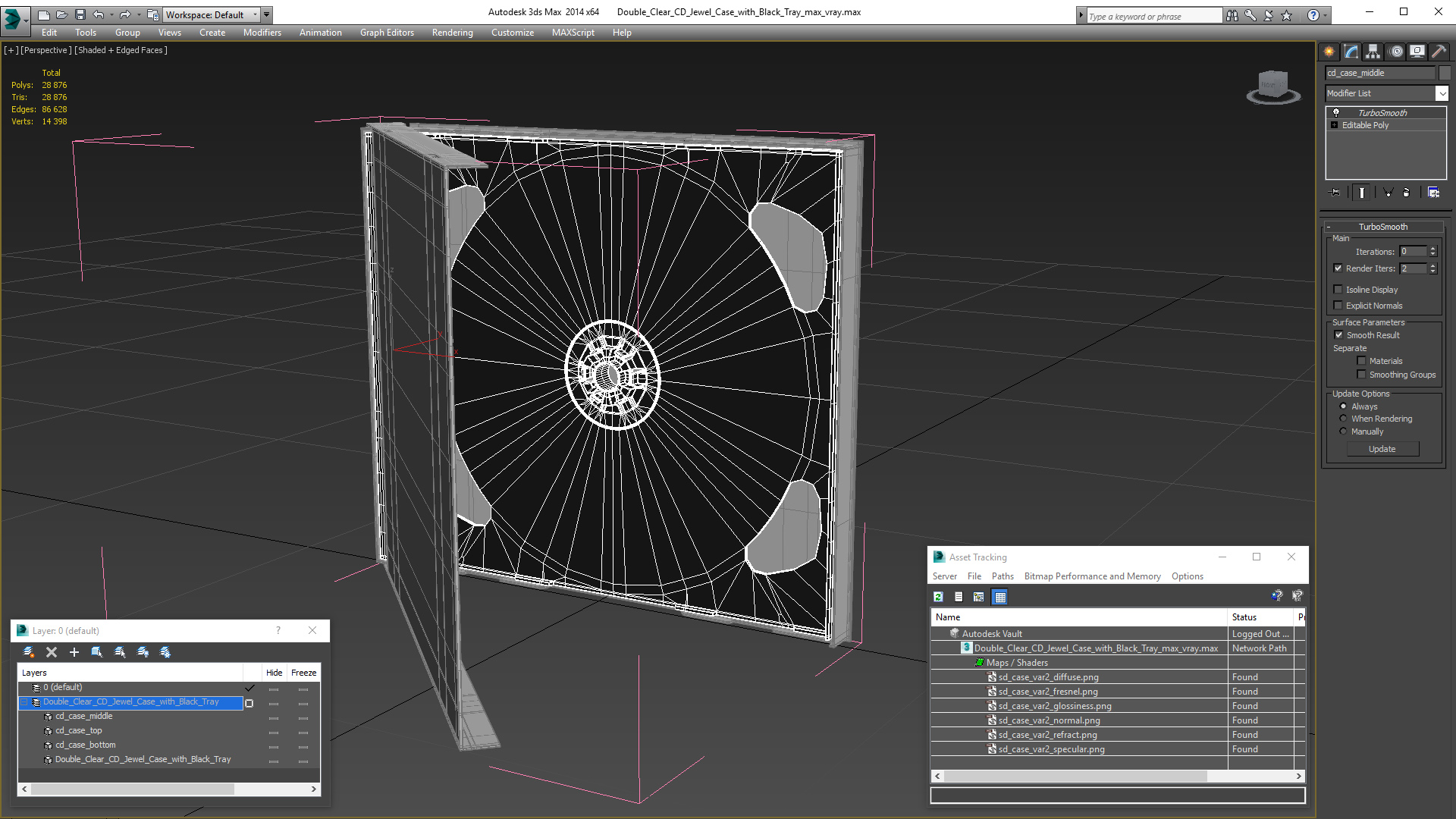The height and width of the screenshot is (819, 1456).
Task: Collapse Double_Clear_CD_Jewel_Case layer tree
Action: [x=24, y=702]
